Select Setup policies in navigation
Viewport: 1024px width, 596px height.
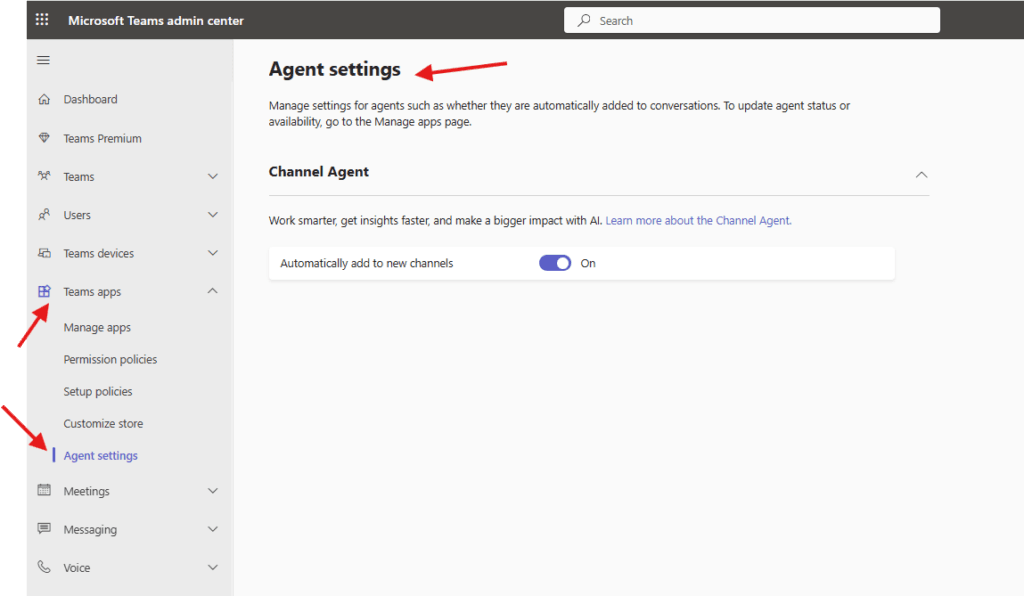pos(98,392)
